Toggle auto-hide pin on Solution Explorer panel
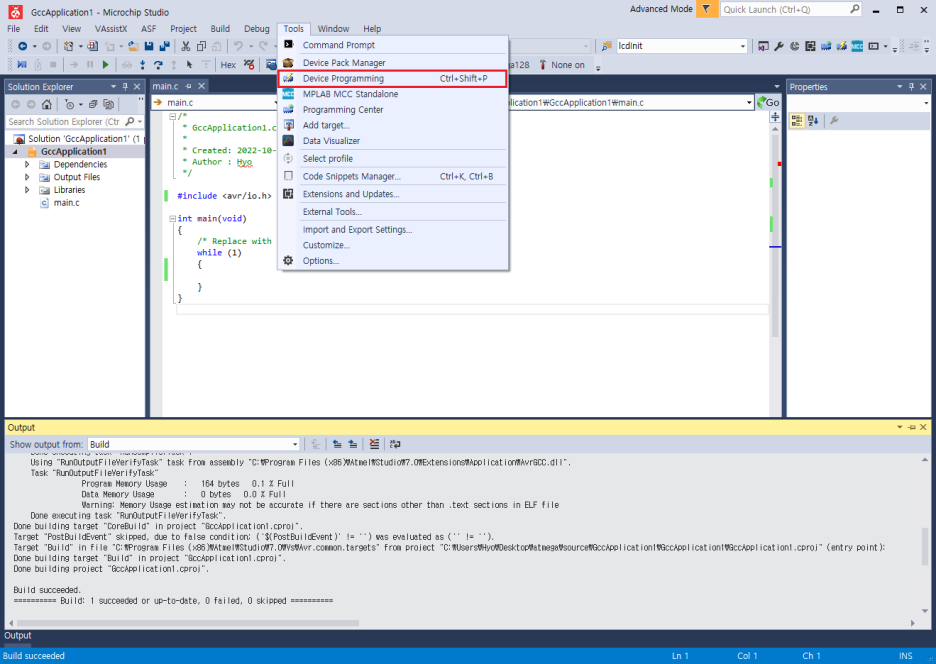936x664 pixels. (125, 87)
